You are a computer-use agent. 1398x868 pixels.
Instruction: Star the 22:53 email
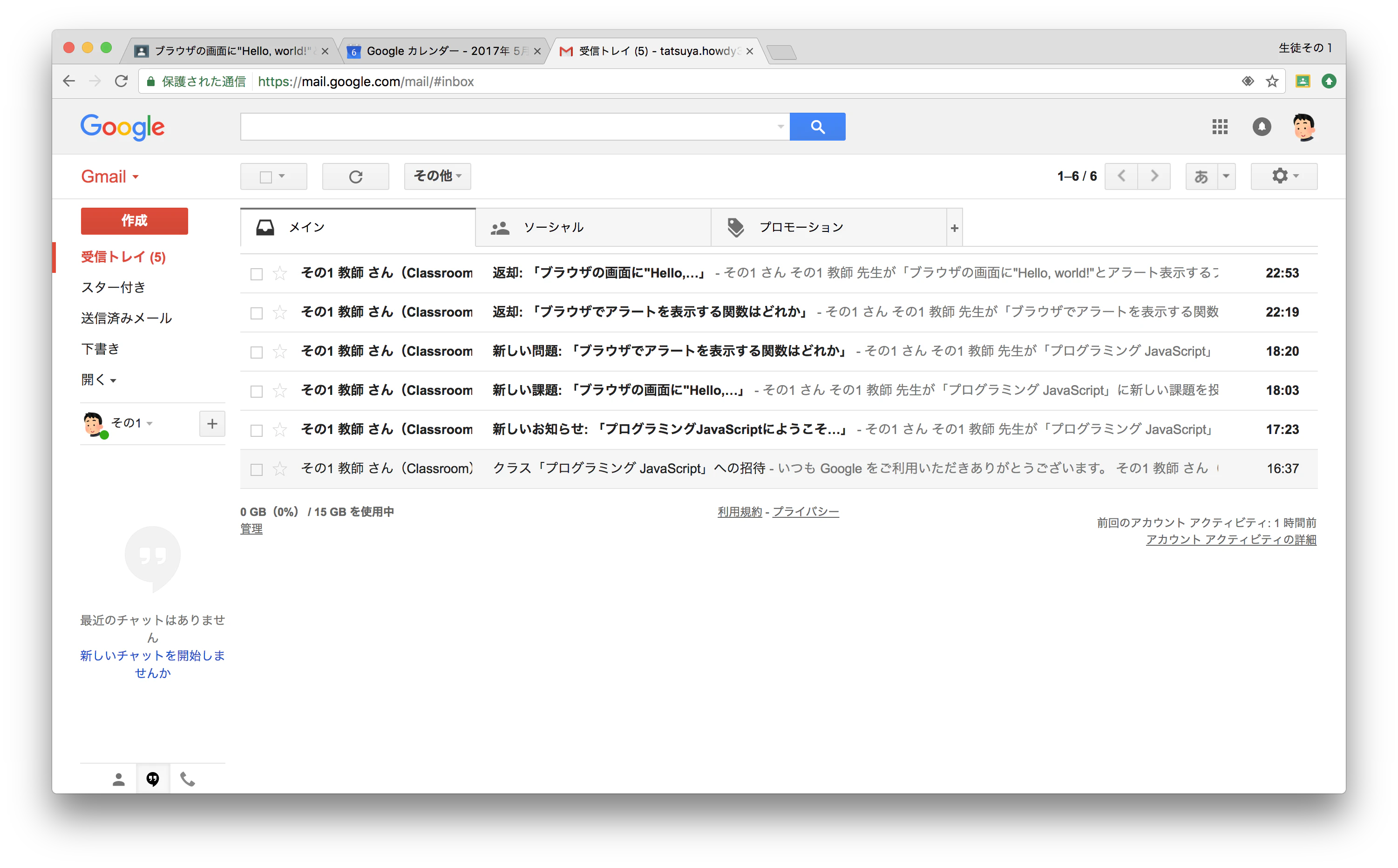pos(279,273)
